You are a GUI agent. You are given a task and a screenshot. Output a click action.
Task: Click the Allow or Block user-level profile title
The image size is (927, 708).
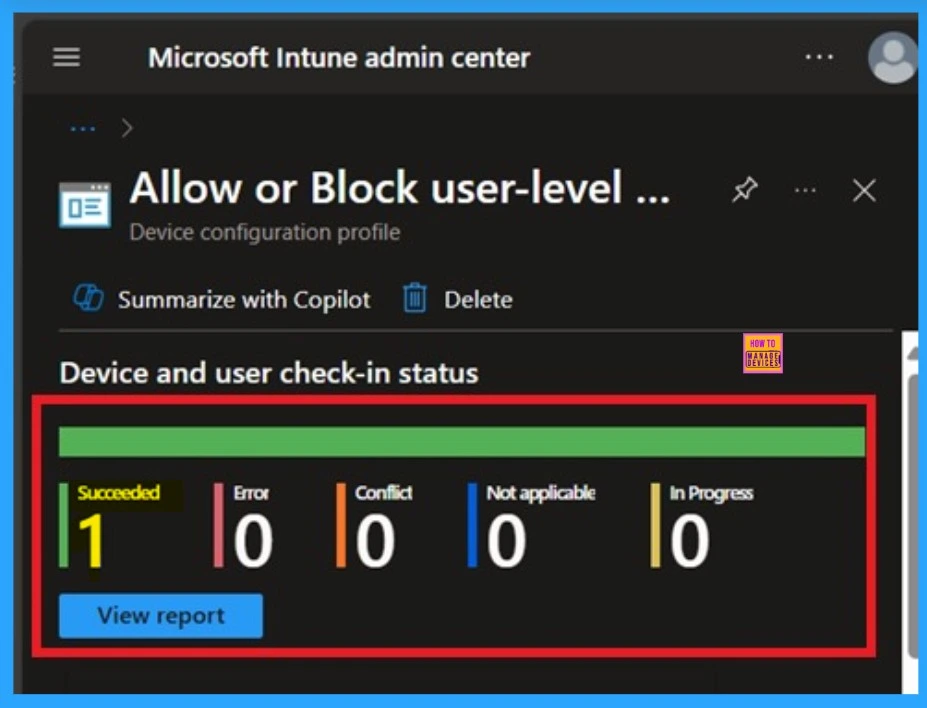(400, 188)
